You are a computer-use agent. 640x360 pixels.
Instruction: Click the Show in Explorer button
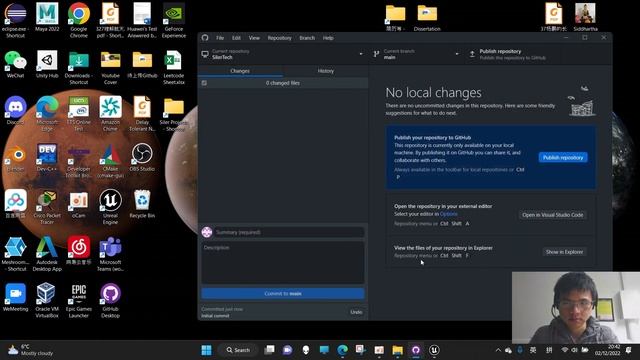tap(564, 252)
